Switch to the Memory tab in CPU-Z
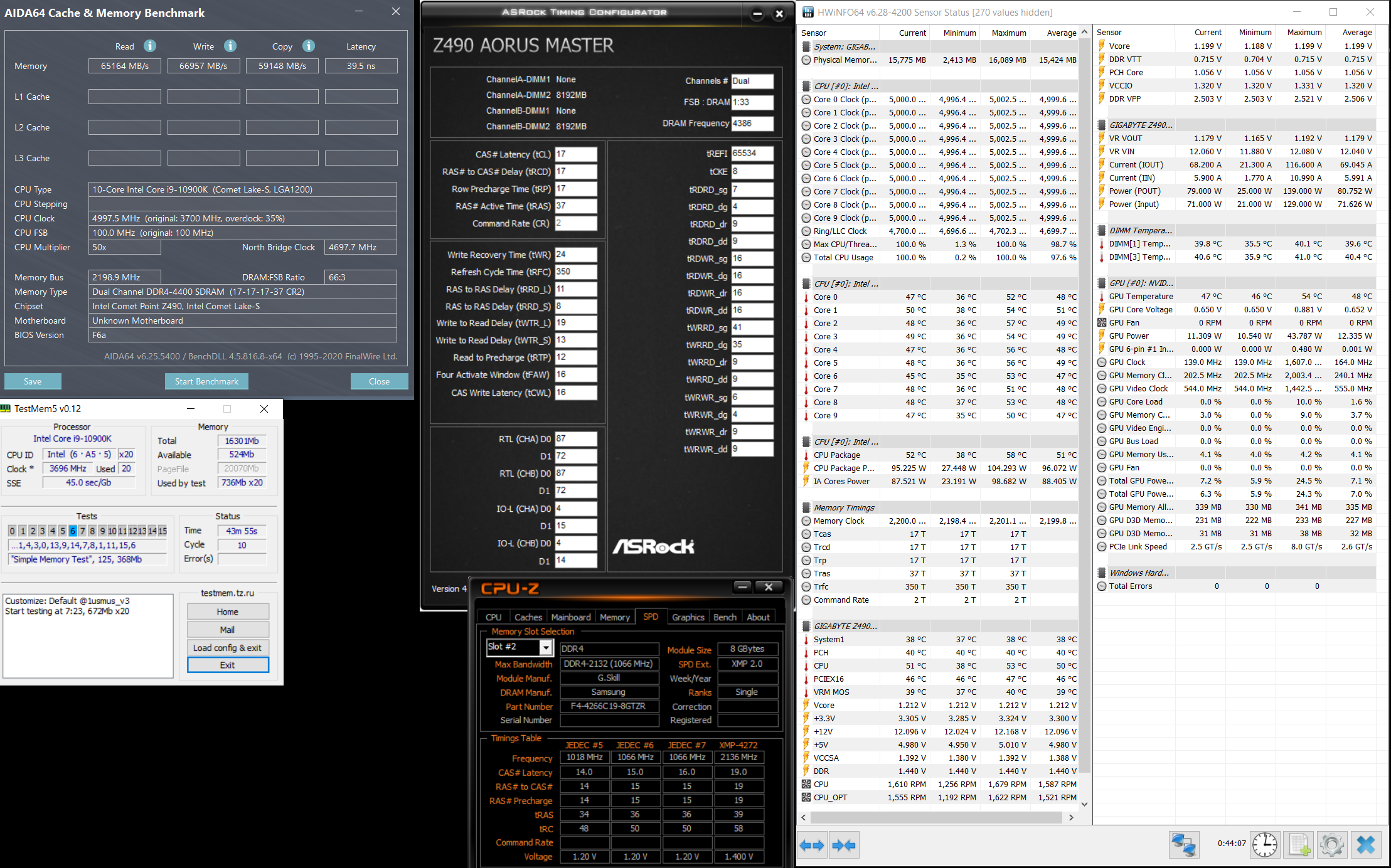 click(x=614, y=617)
